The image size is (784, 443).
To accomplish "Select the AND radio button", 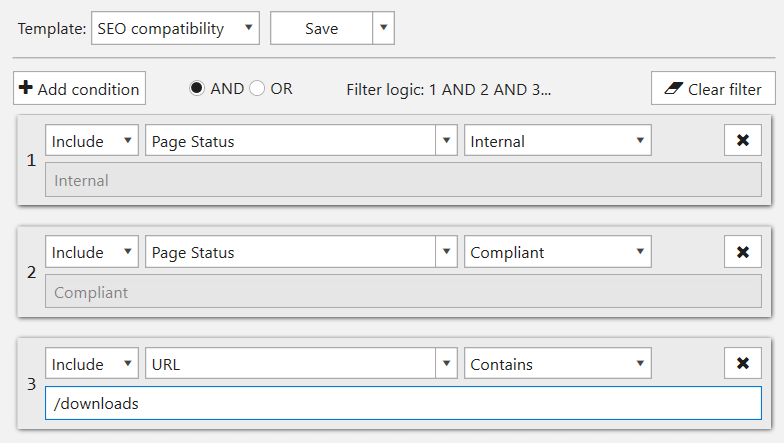I will (x=197, y=88).
